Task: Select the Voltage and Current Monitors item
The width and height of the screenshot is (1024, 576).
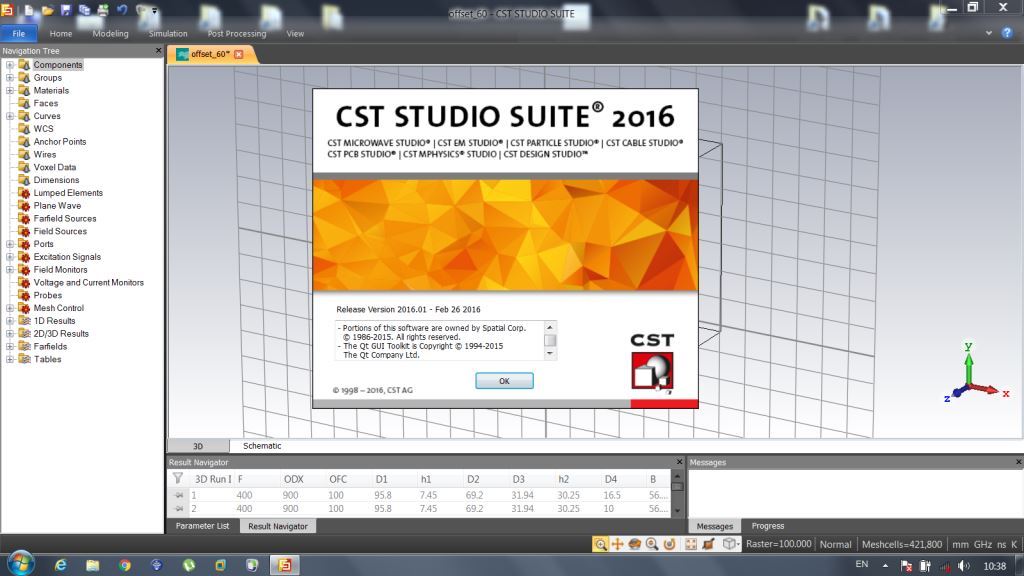Action: click(88, 283)
